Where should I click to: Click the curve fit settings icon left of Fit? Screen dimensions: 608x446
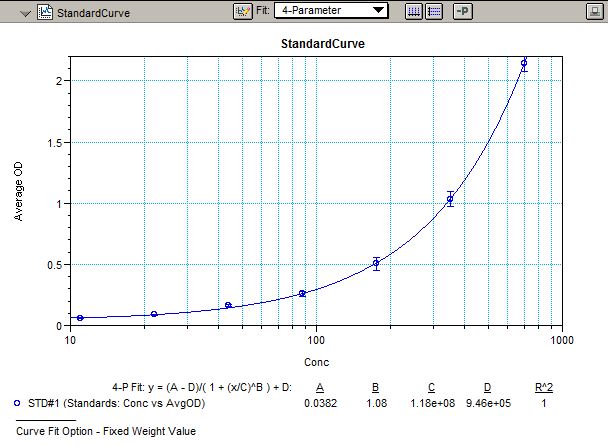click(x=242, y=11)
